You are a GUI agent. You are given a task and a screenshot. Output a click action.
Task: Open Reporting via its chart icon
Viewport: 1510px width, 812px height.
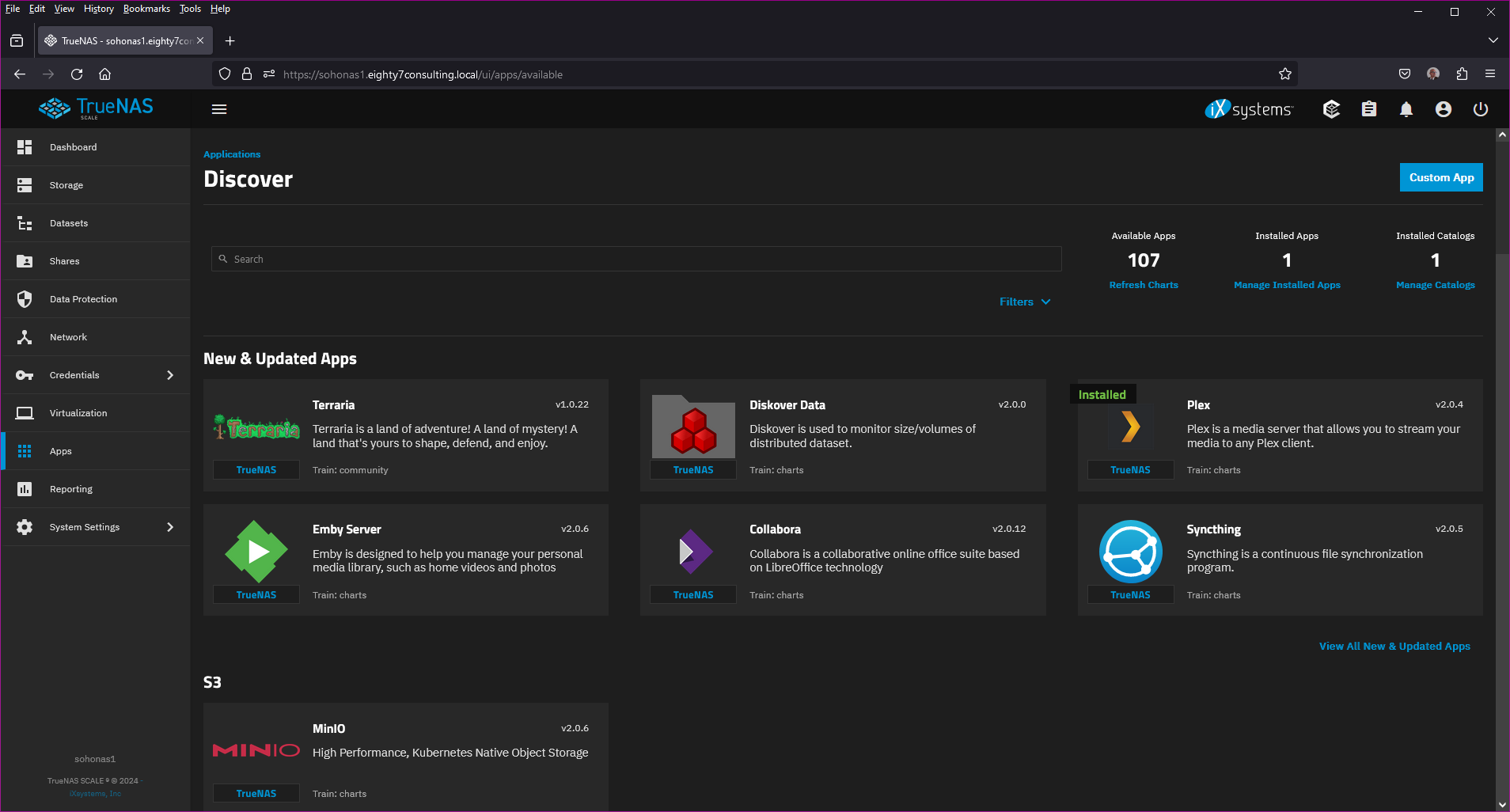pos(25,489)
